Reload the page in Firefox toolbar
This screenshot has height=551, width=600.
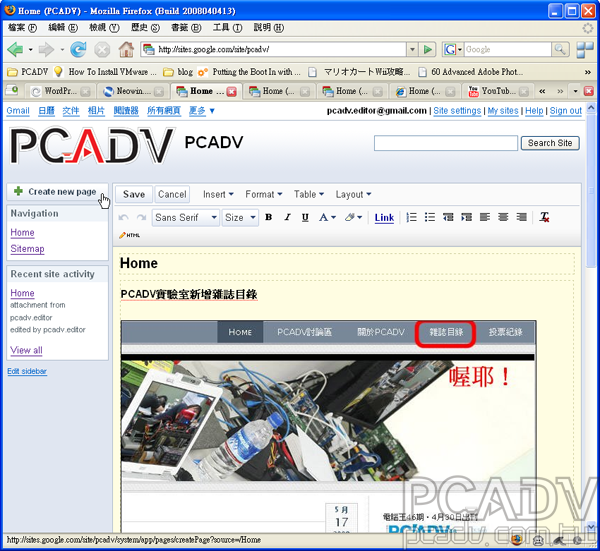click(77, 48)
